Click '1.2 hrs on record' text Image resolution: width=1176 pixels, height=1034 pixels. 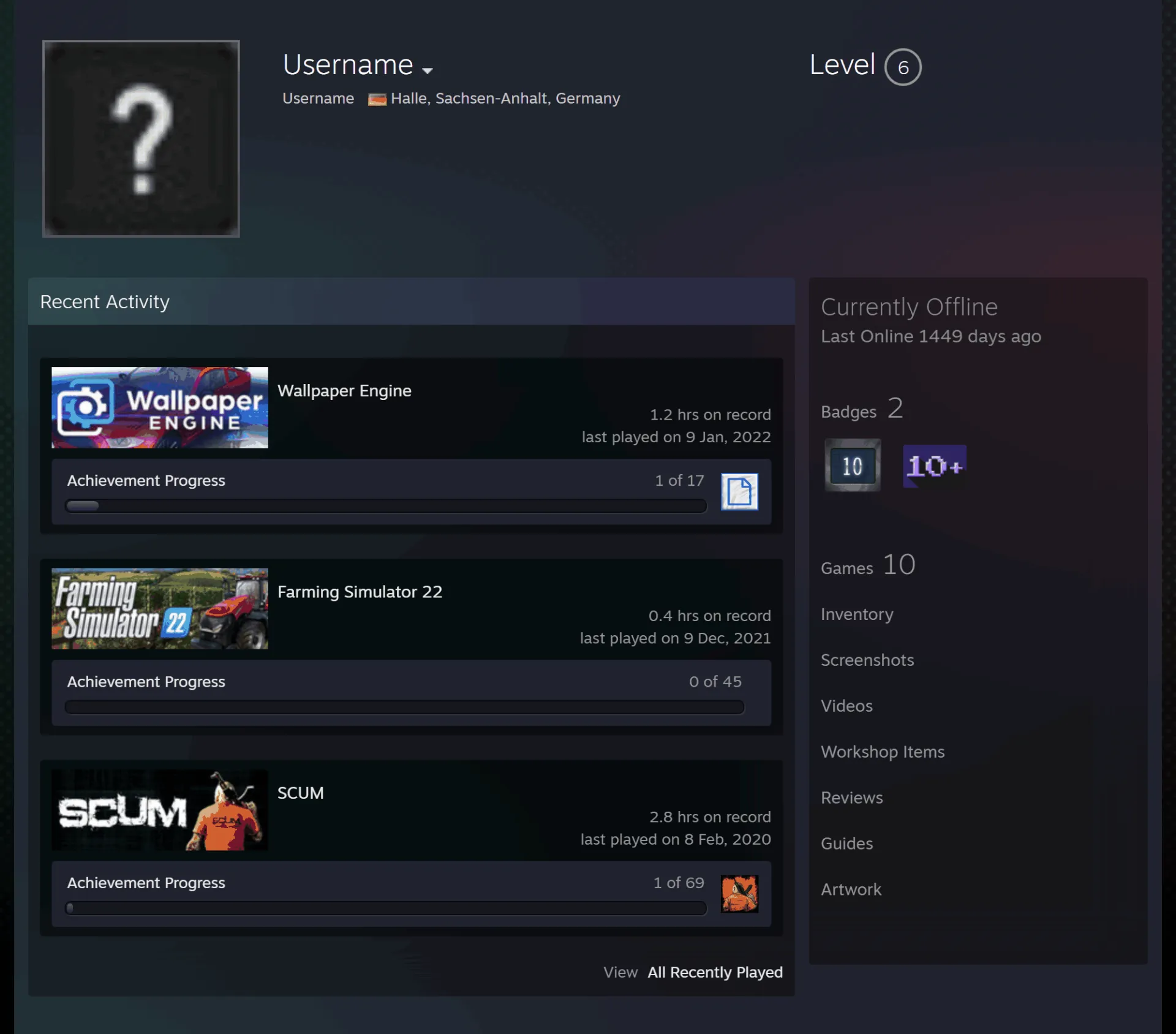[x=710, y=415]
